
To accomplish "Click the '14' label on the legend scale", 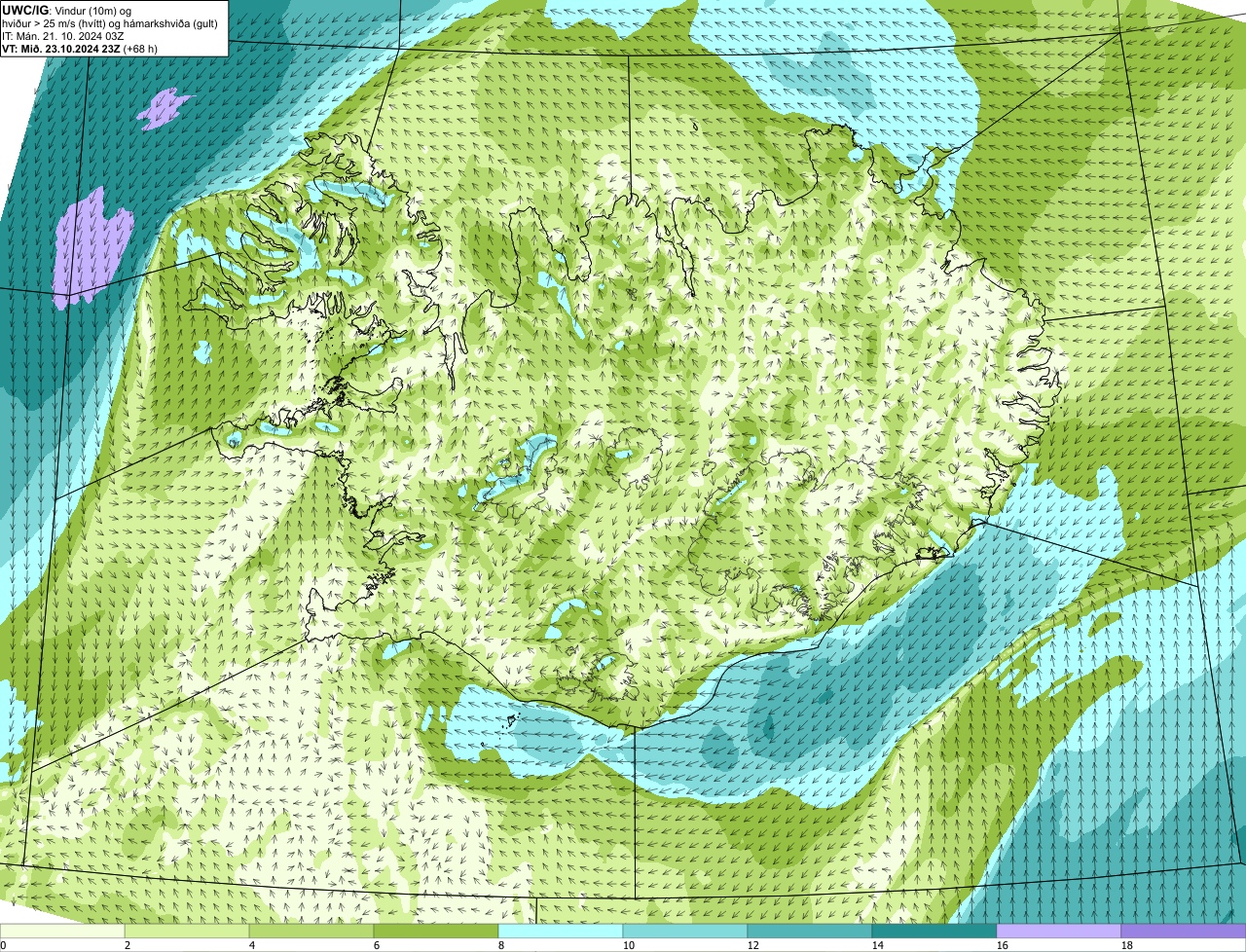I will tap(878, 945).
